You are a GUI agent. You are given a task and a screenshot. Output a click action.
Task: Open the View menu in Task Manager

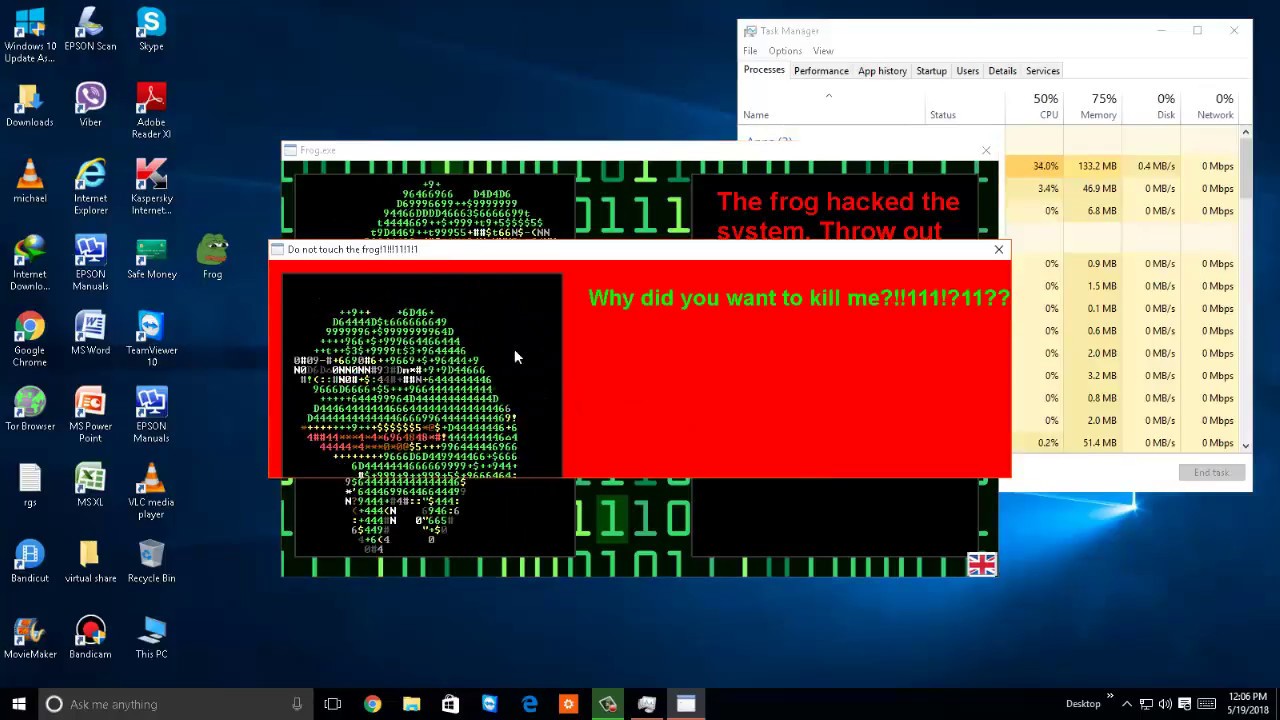[823, 51]
